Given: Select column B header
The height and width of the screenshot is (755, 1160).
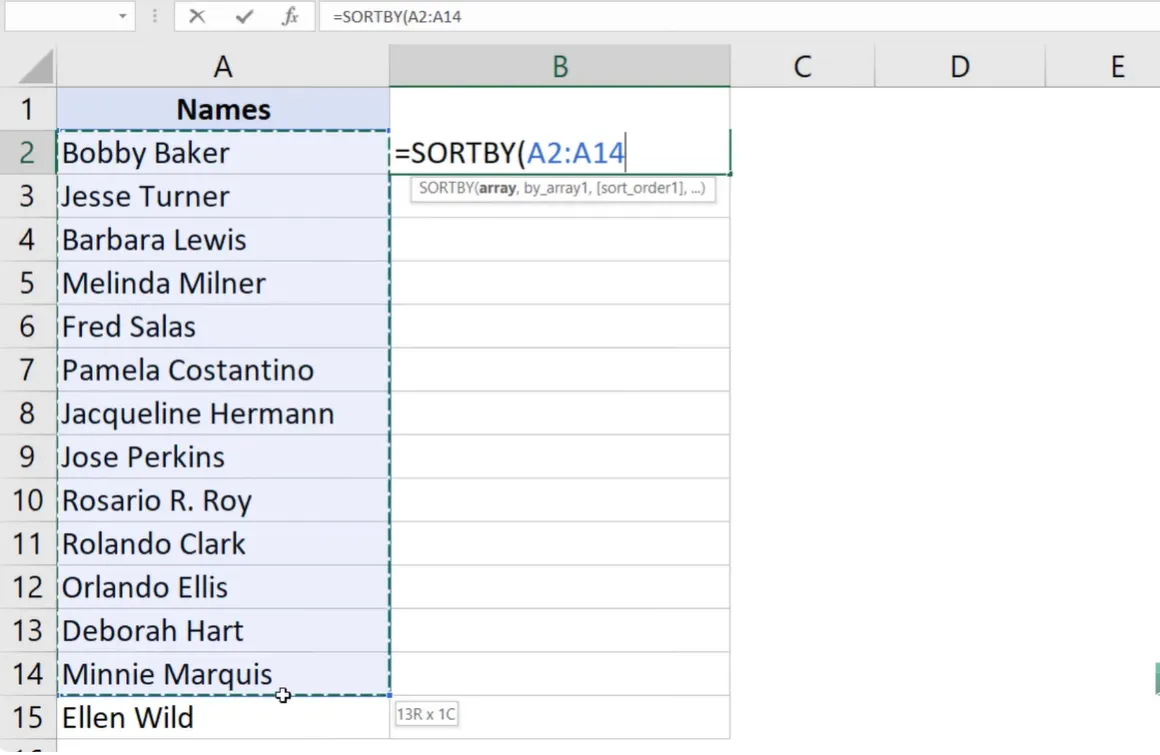Looking at the screenshot, I should [x=560, y=67].
